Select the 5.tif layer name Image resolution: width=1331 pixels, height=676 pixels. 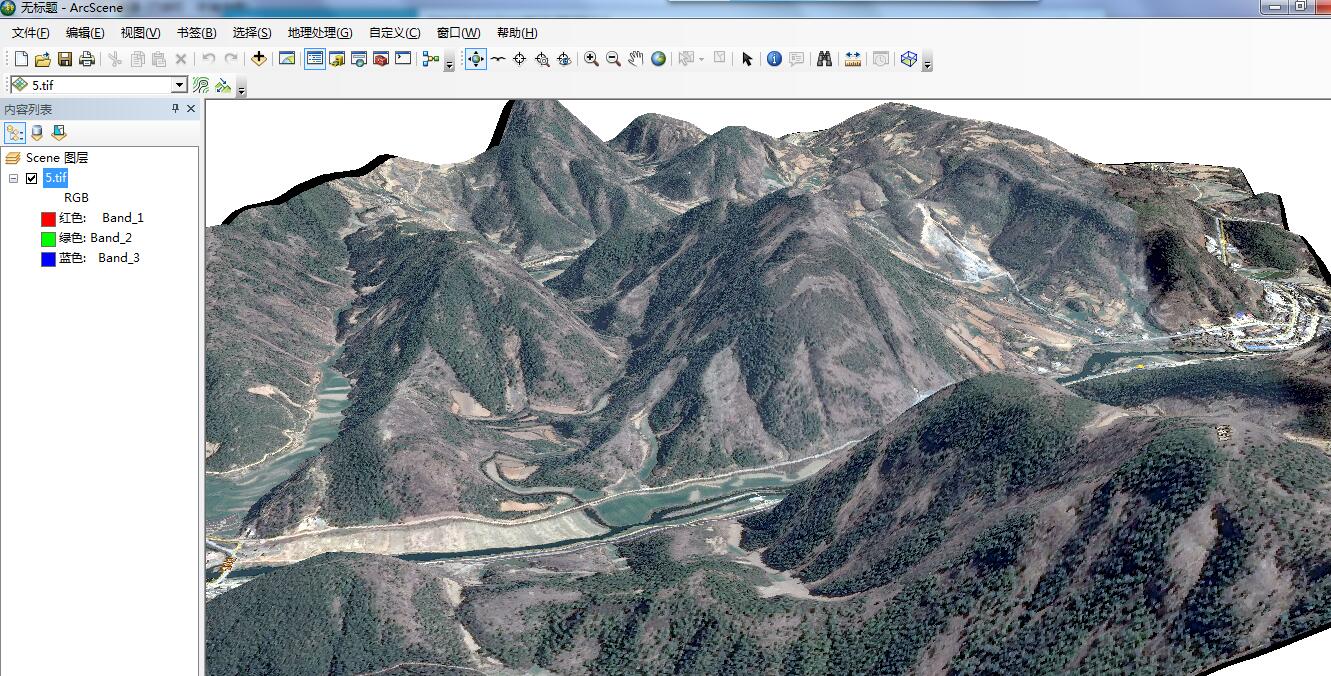point(56,178)
